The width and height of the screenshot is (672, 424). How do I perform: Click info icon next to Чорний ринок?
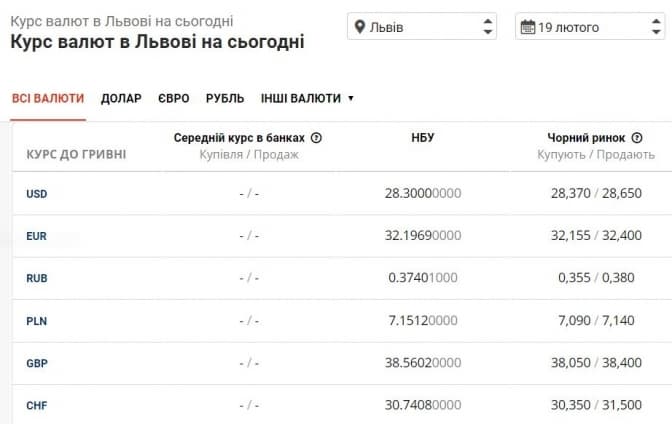click(637, 138)
